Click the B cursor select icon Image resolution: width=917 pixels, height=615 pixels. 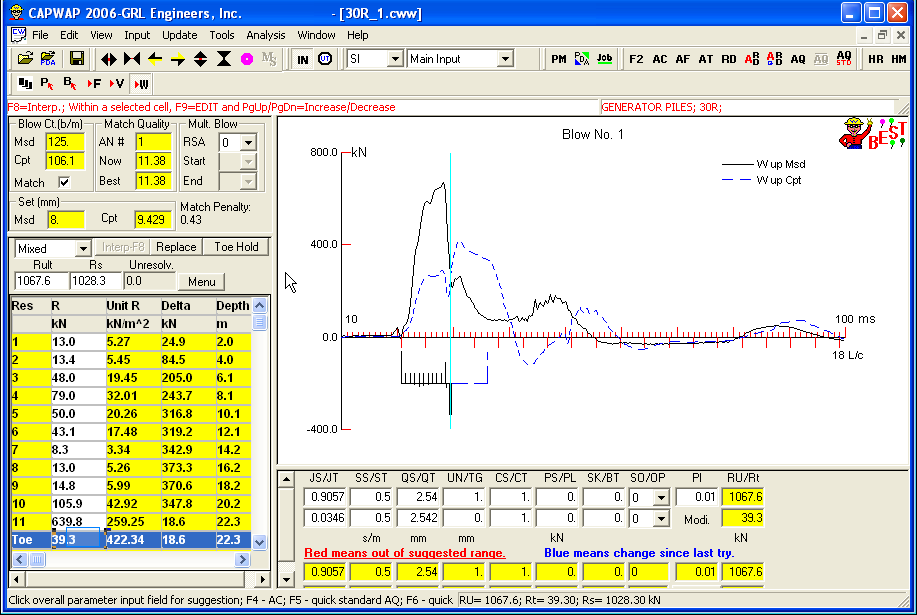pyautogui.click(x=70, y=84)
